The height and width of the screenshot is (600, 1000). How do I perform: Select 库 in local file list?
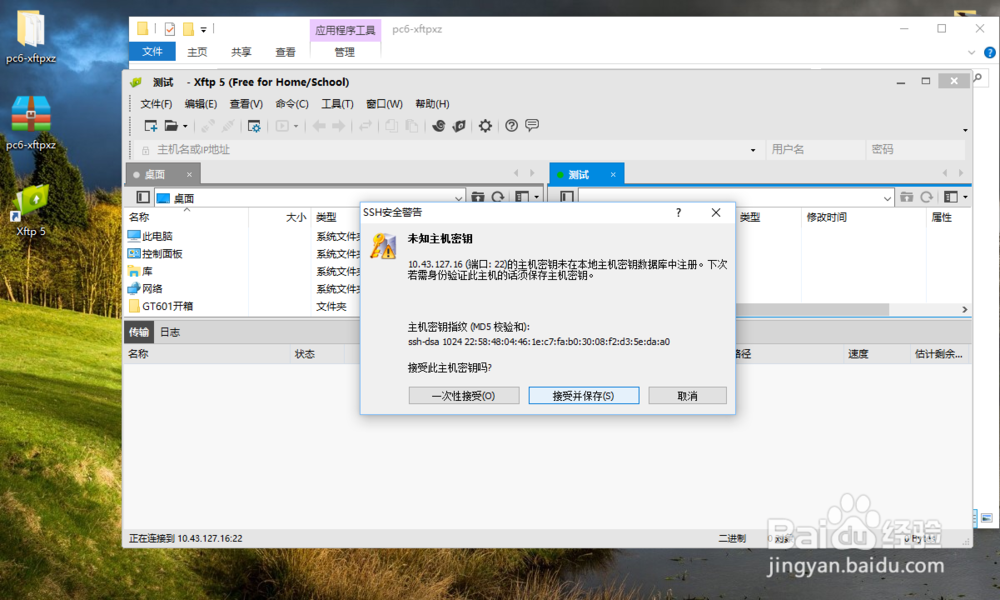click(x=140, y=271)
